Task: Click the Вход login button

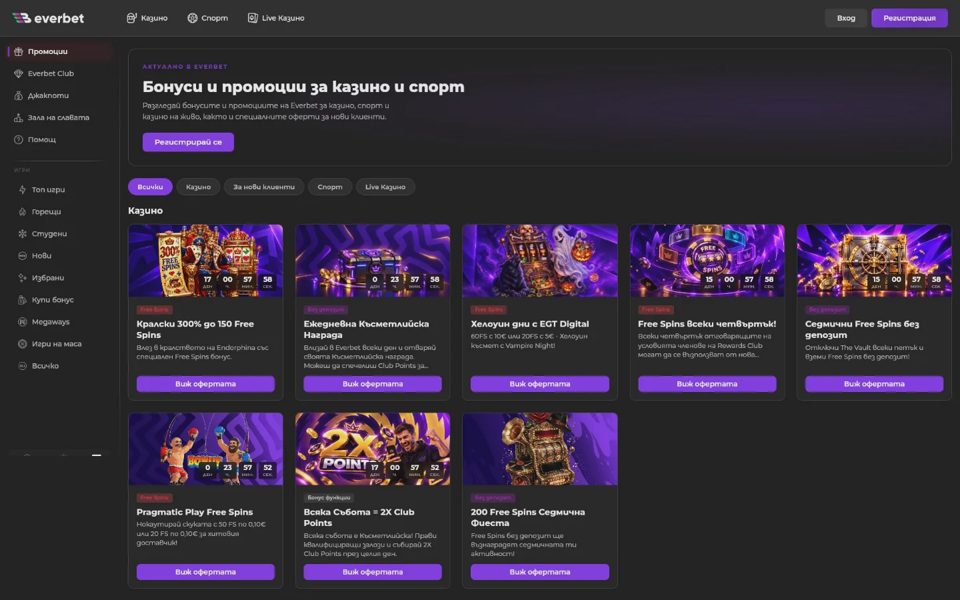Action: click(x=846, y=18)
